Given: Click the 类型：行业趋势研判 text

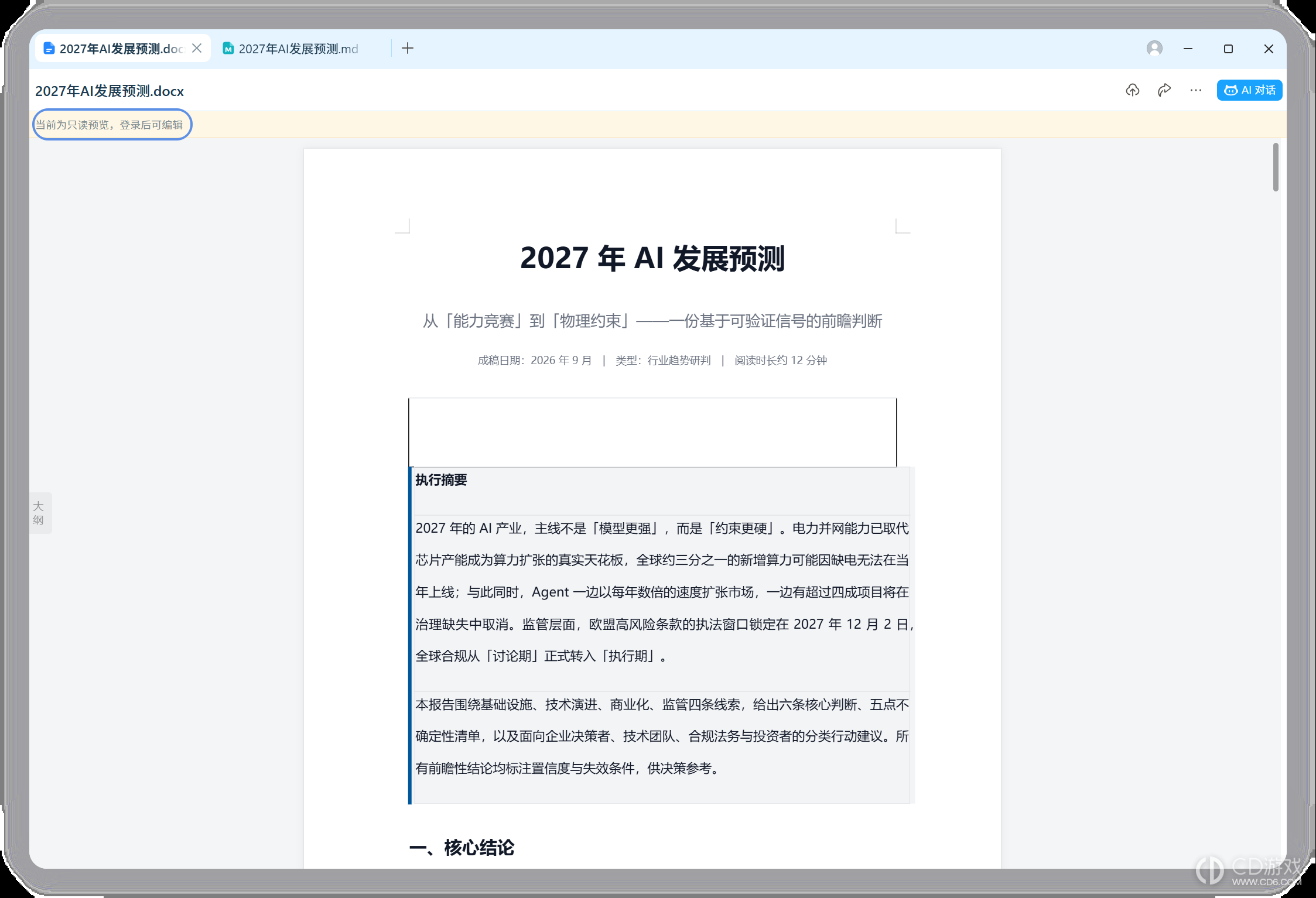Looking at the screenshot, I should click(663, 361).
